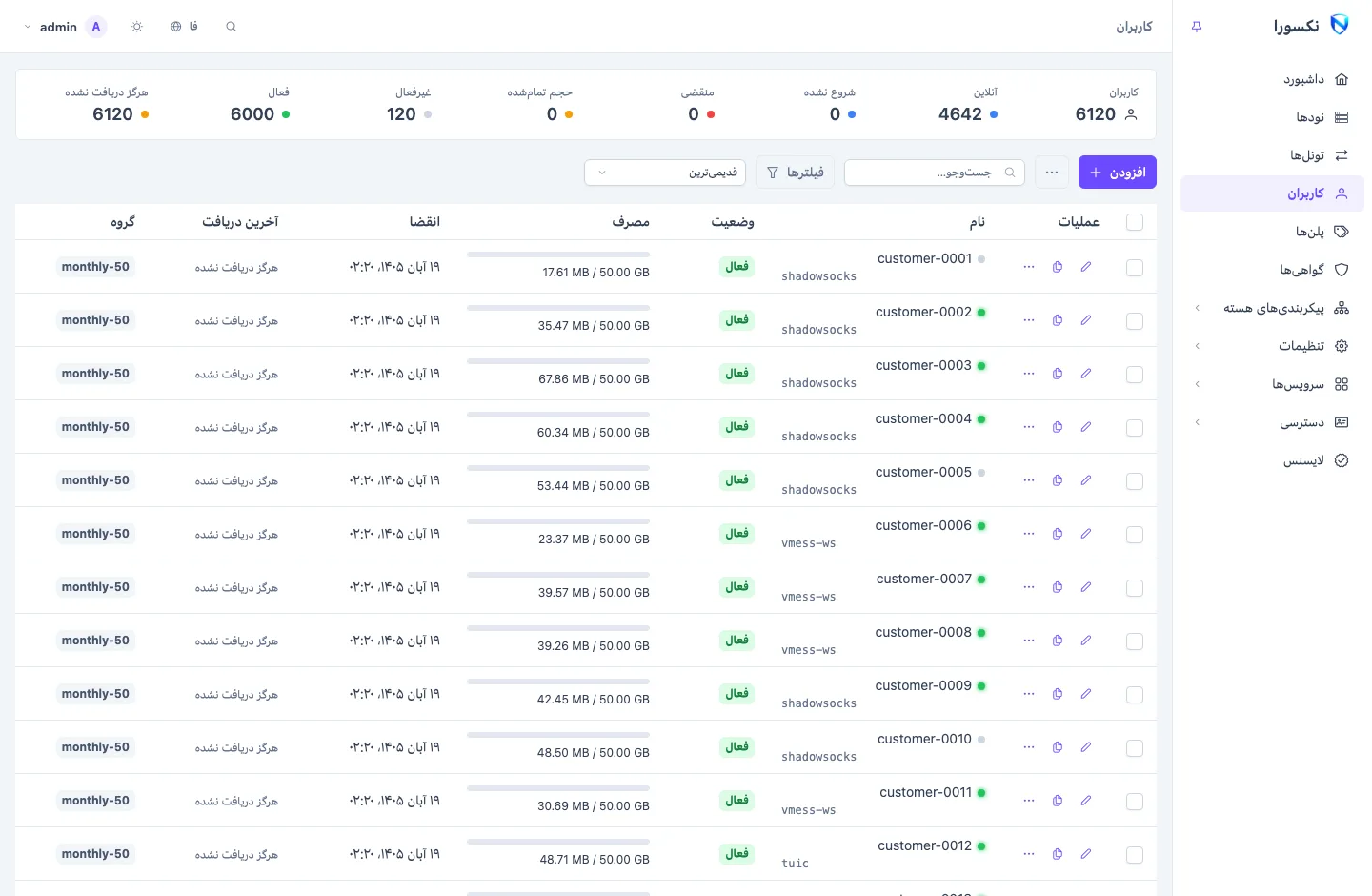Open گواهی‌ها in sidebar
This screenshot has height=896, width=1372.
point(1272,270)
